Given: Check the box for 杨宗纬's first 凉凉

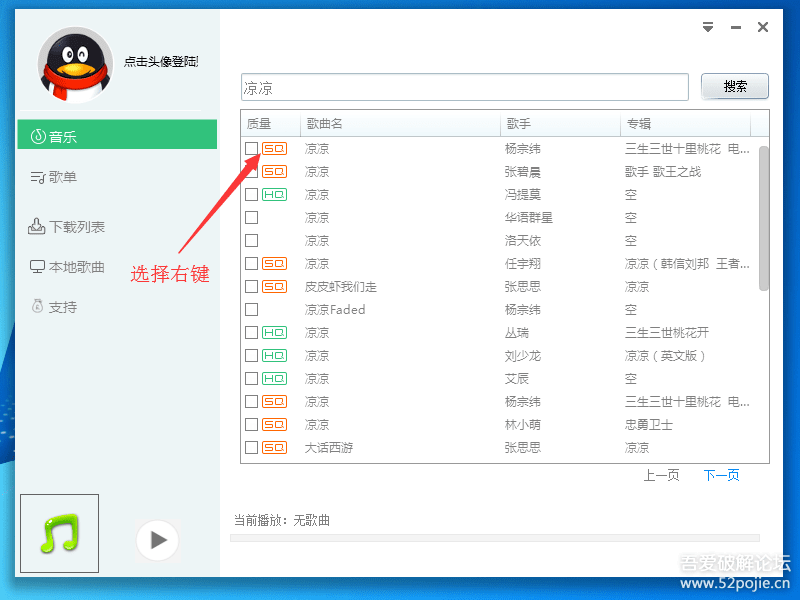Looking at the screenshot, I should [252, 147].
